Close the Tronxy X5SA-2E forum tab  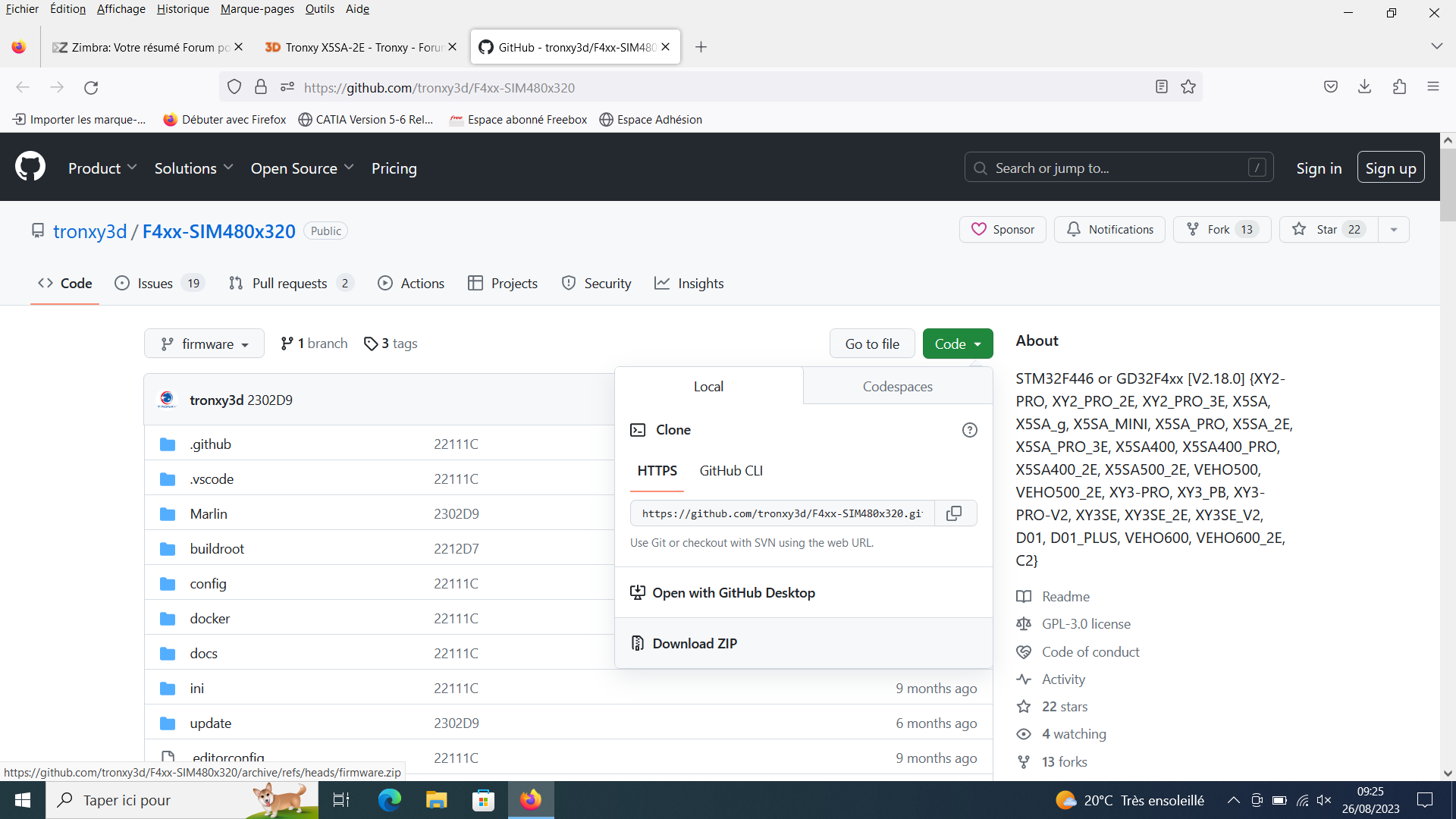pyautogui.click(x=452, y=47)
